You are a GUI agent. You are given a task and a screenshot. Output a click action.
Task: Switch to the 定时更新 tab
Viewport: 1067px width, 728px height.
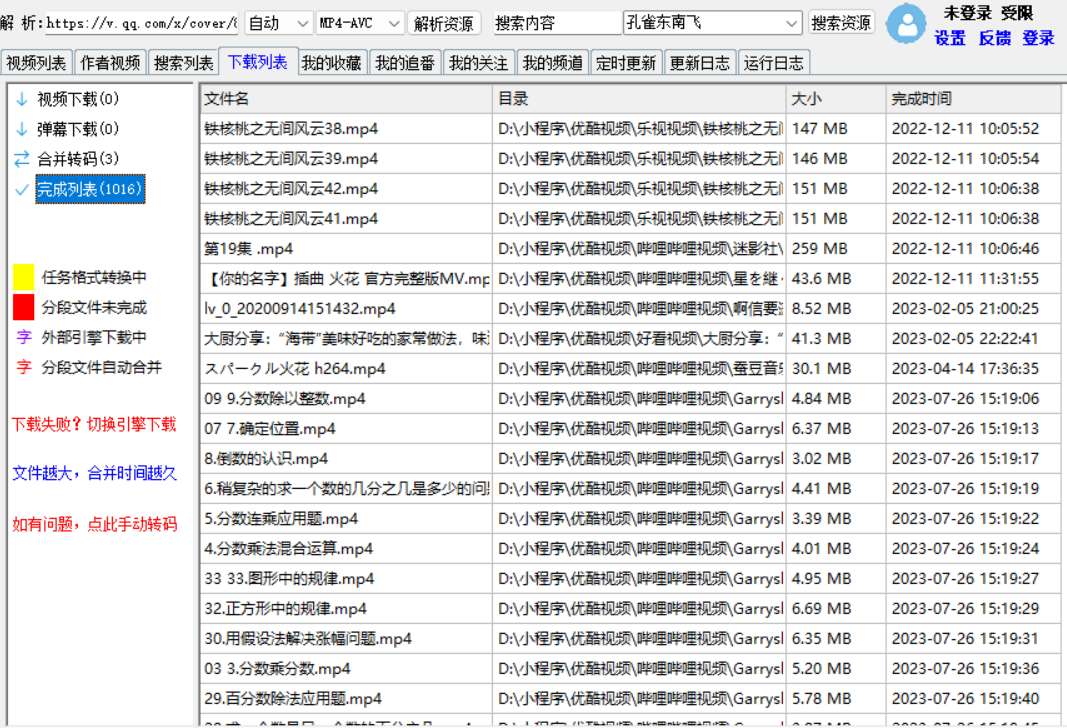coord(627,62)
